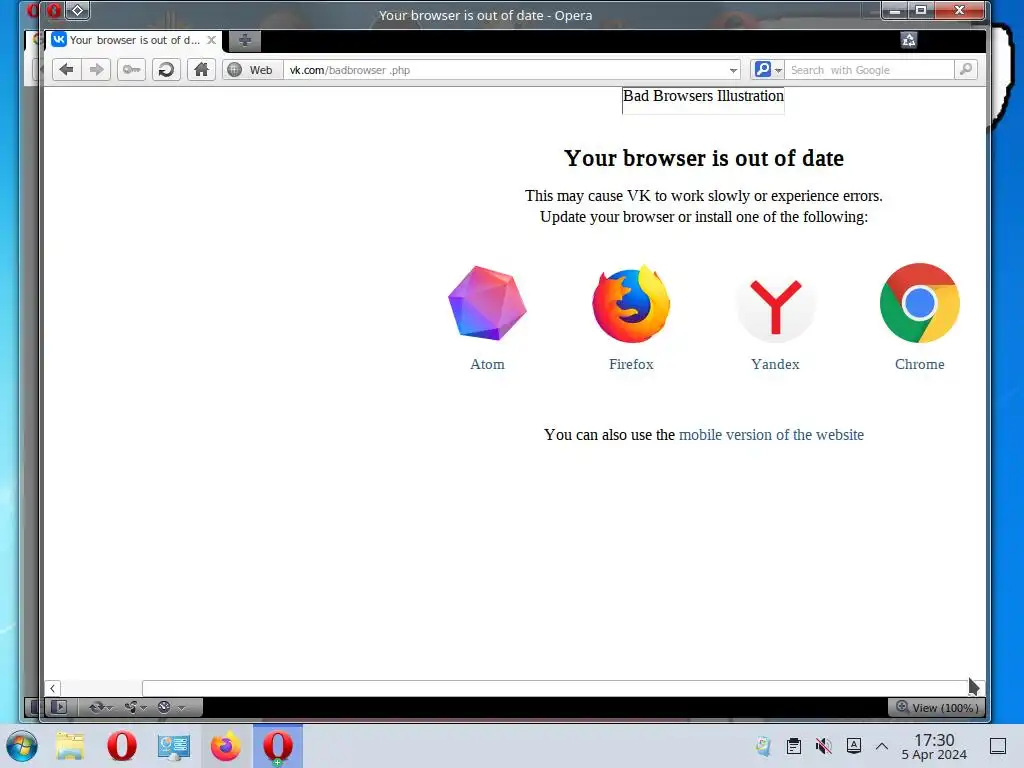Switch to Firefox in the taskbar
This screenshot has height=768, width=1024.
coord(225,746)
